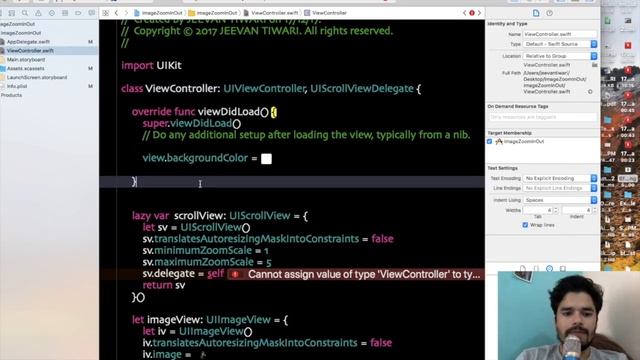This screenshot has height=360, width=640.
Task: Open the find navigator magnifier icon
Action: pos(25,13)
